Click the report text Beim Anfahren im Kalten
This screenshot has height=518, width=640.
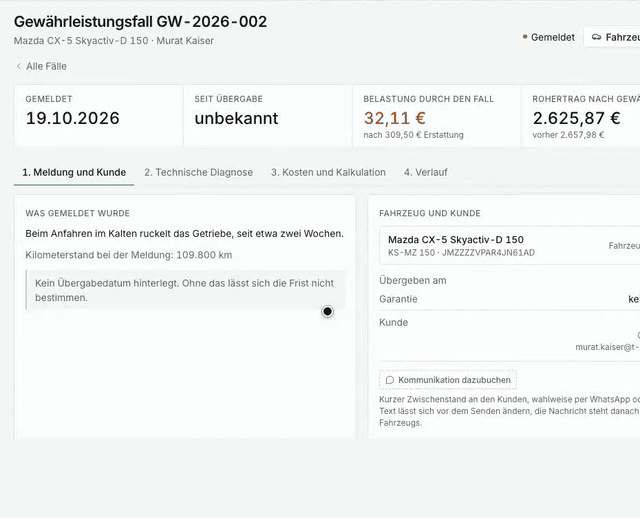point(184,234)
